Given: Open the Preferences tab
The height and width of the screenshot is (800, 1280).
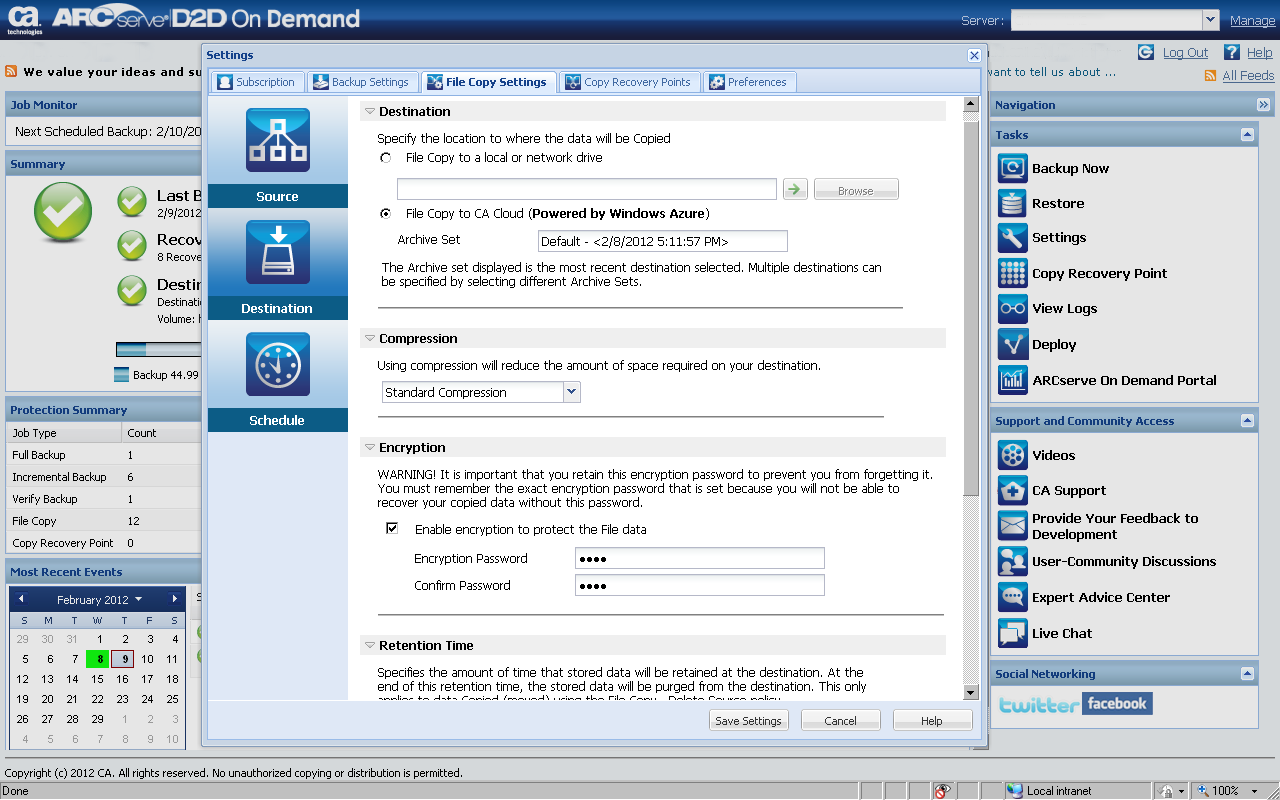Looking at the screenshot, I should click(x=749, y=82).
